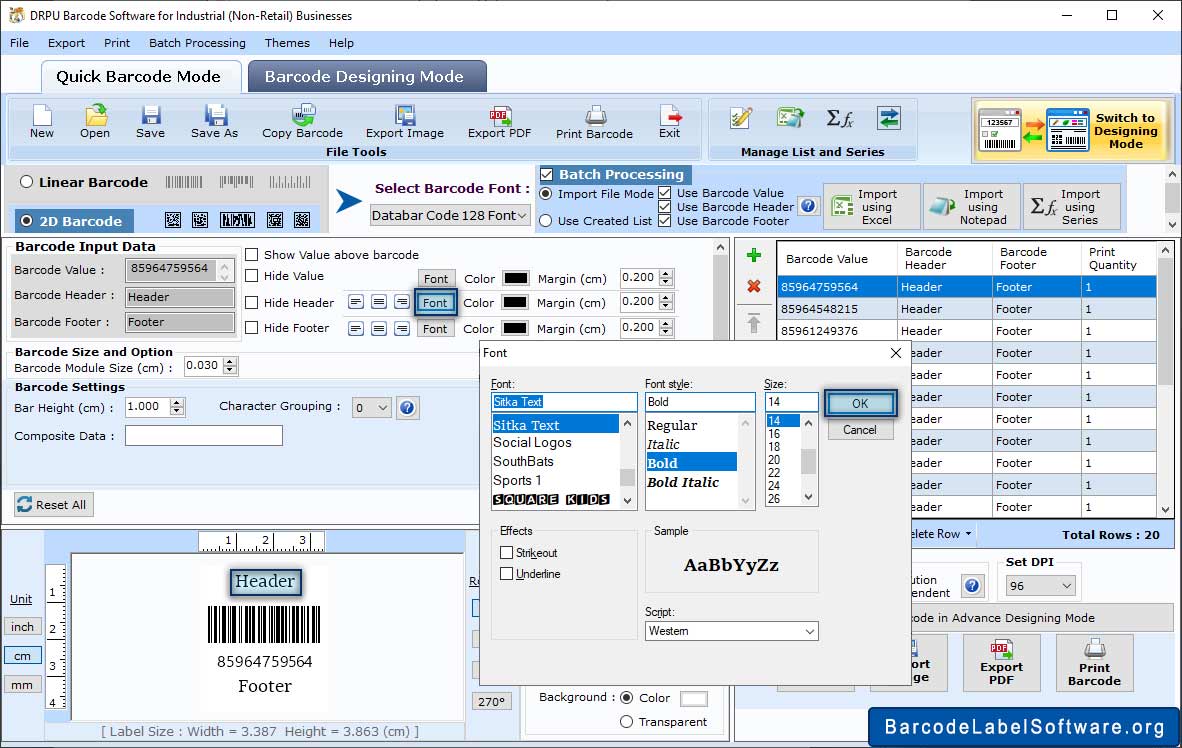The image size is (1182, 748).
Task: Choose the Save As icon
Action: pos(214,122)
